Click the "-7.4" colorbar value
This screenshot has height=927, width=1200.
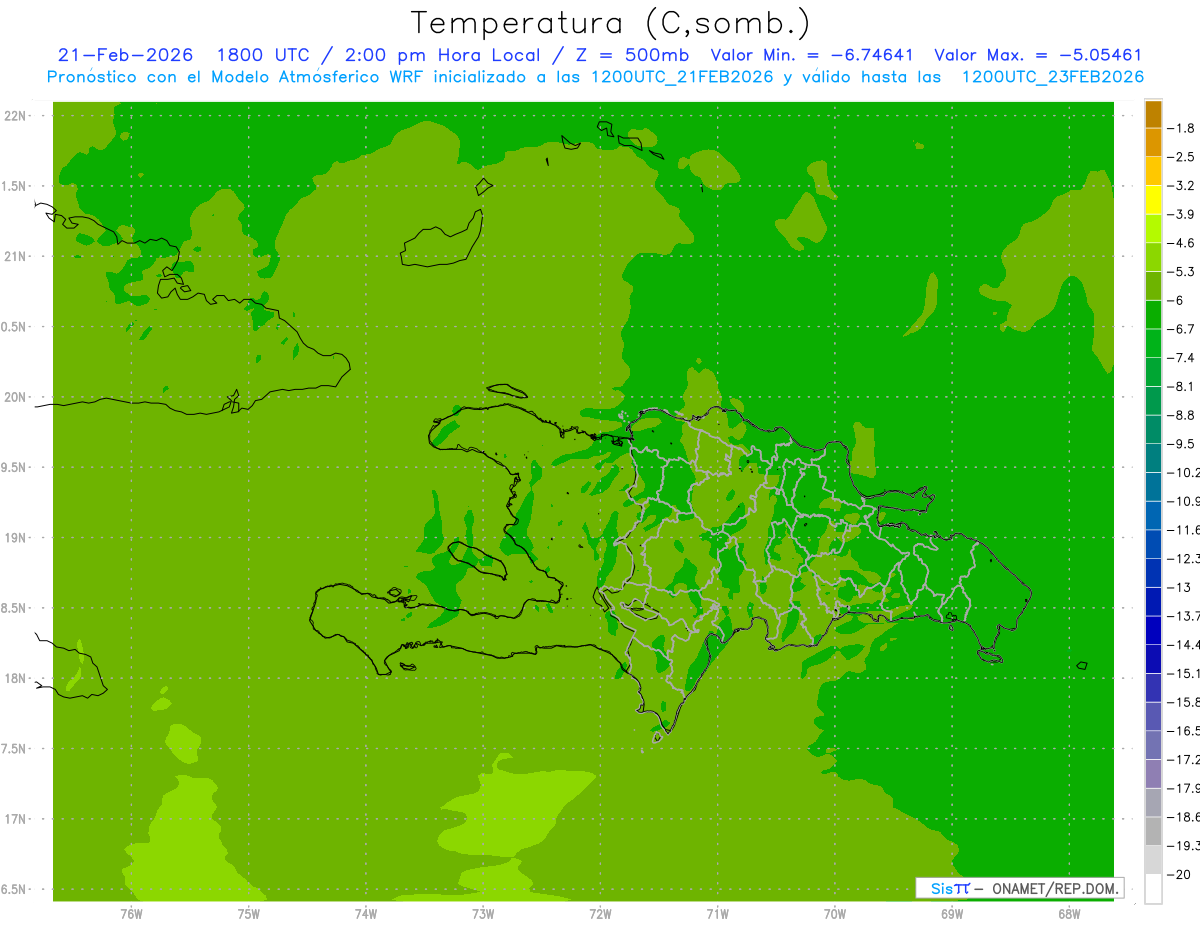coord(1181,358)
